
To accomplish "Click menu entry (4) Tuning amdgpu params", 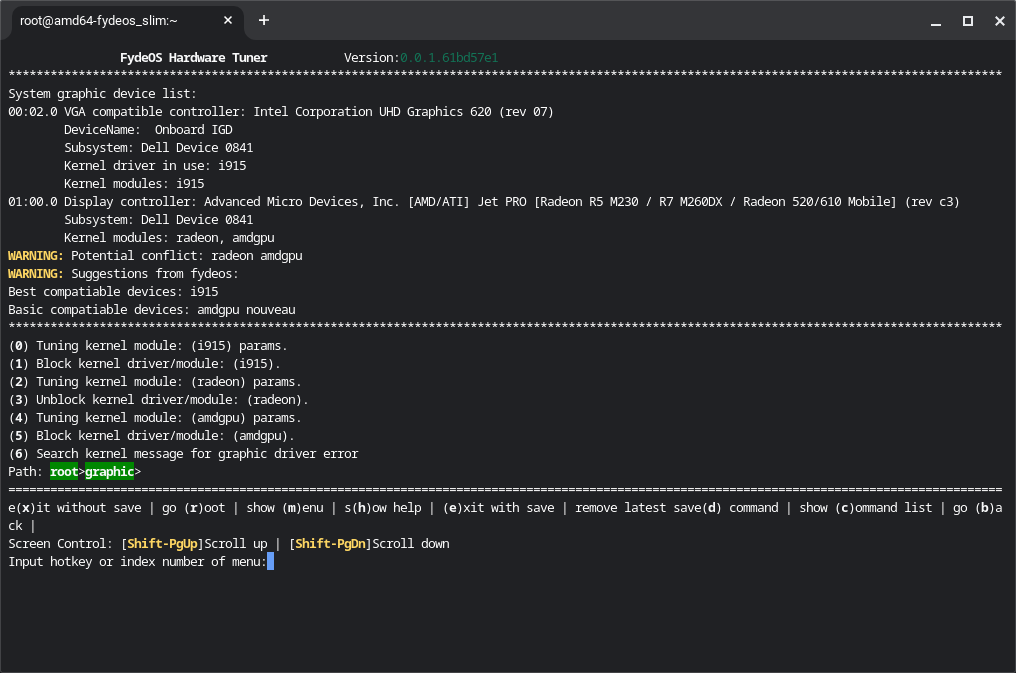I will (x=155, y=418).
